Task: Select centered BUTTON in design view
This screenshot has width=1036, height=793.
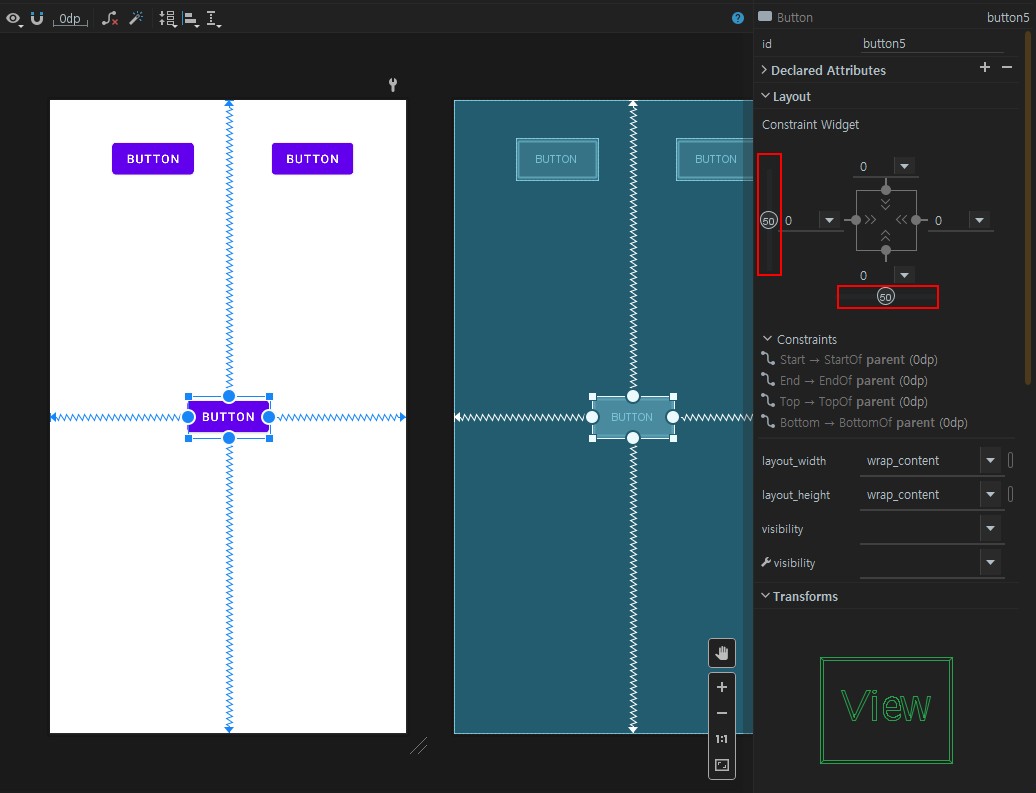Action: click(228, 417)
